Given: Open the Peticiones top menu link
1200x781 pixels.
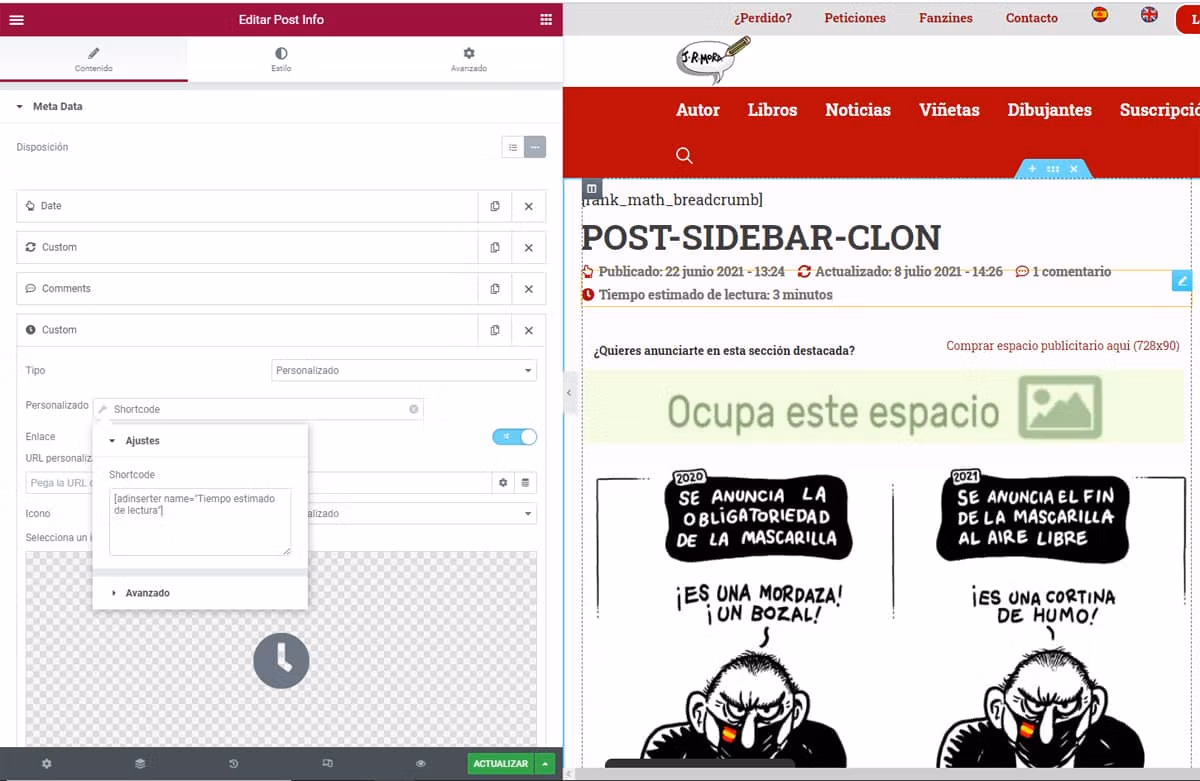Looking at the screenshot, I should pos(855,18).
